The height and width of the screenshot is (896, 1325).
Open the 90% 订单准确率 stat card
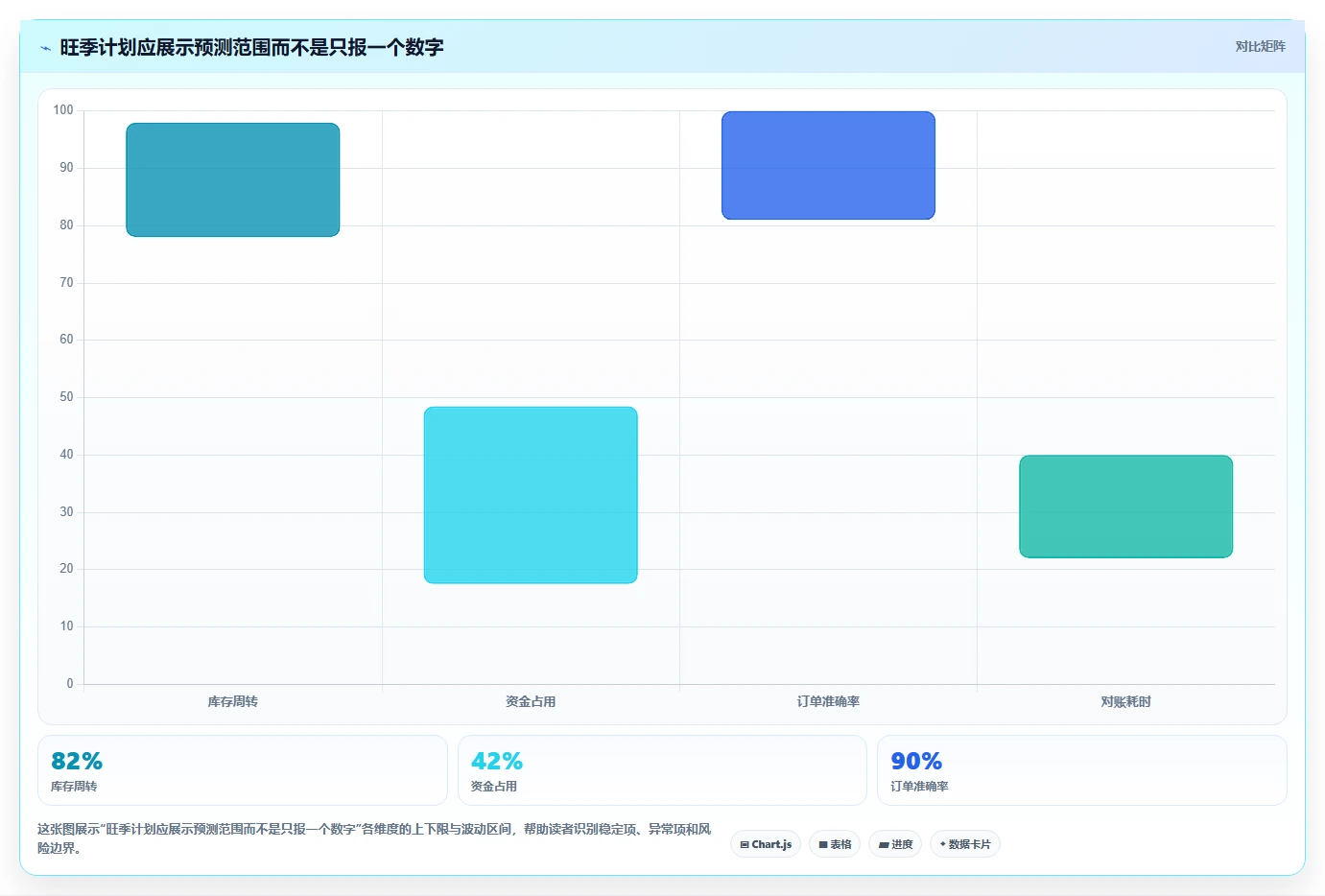(1082, 770)
